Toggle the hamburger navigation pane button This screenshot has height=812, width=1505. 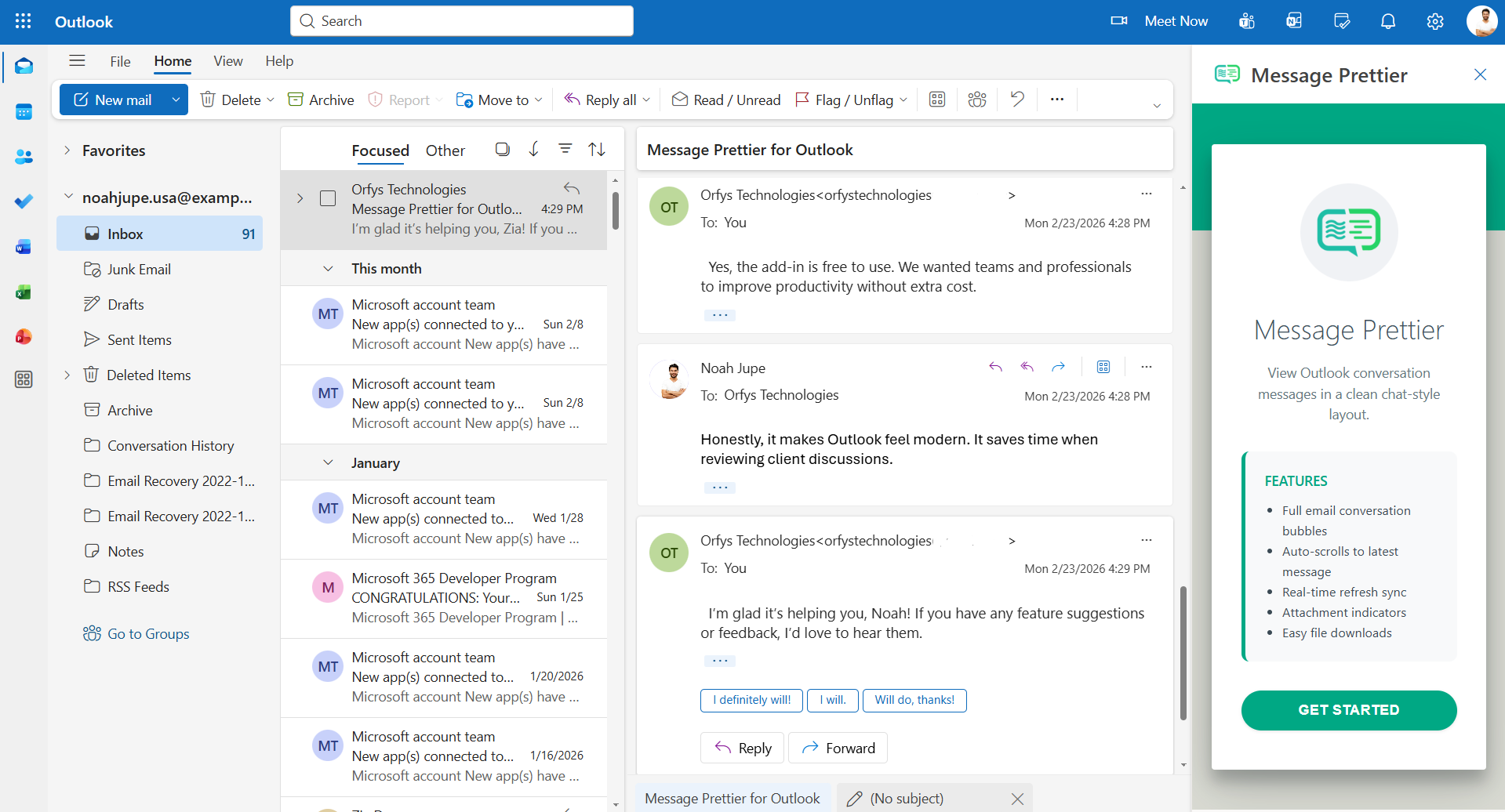click(77, 61)
